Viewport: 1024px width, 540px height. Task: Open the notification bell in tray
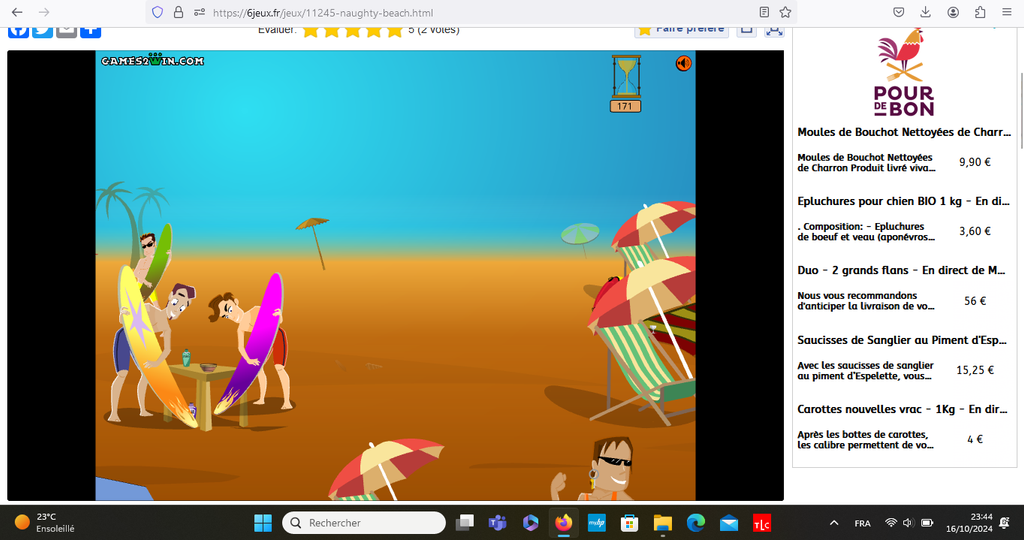(1004, 522)
